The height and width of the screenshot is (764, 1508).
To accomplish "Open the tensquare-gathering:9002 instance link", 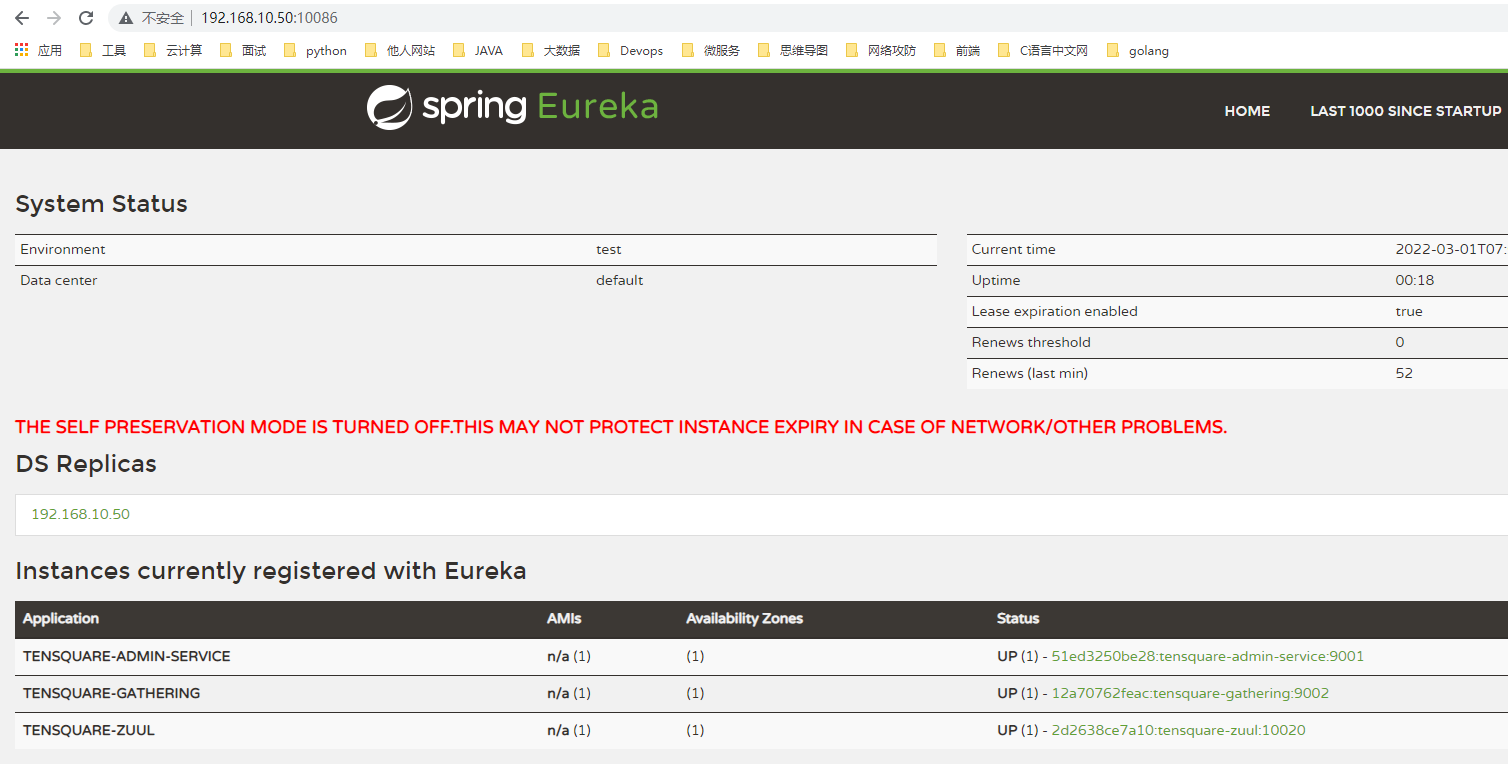I will (x=1190, y=693).
